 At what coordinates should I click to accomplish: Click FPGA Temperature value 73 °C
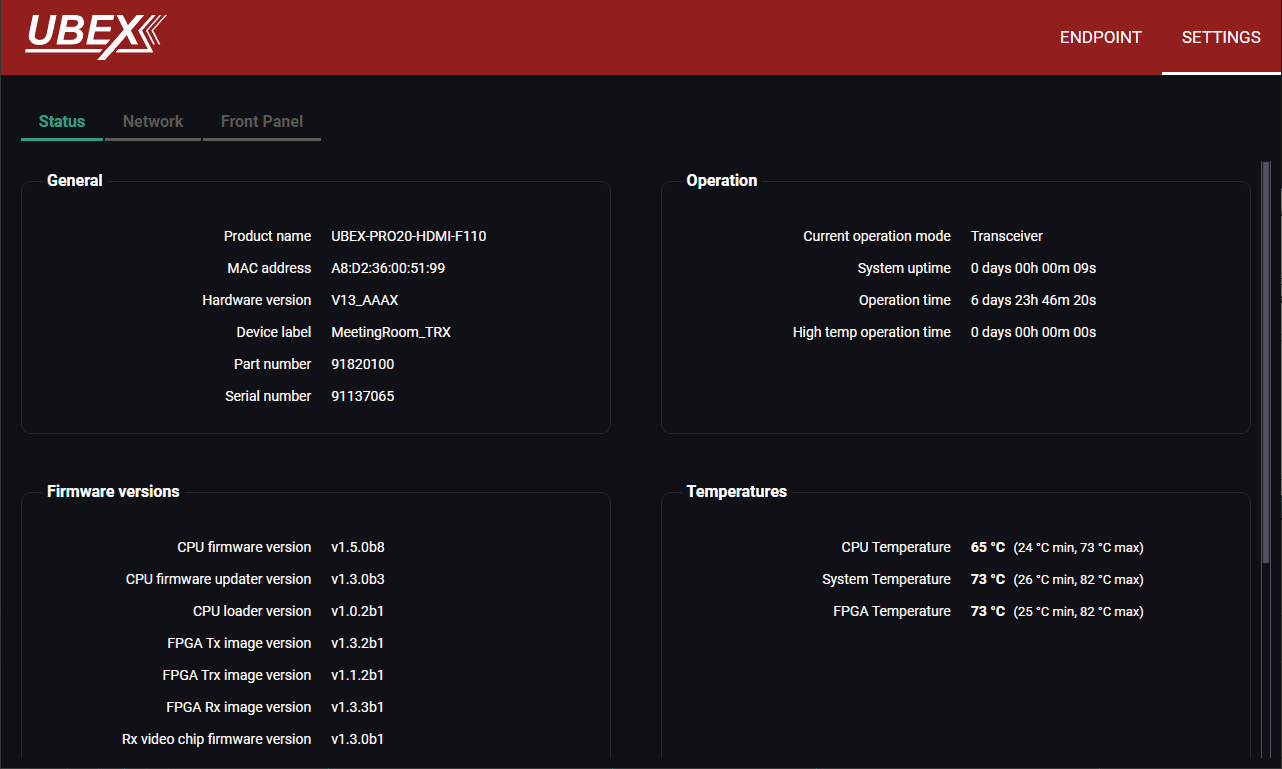[988, 611]
